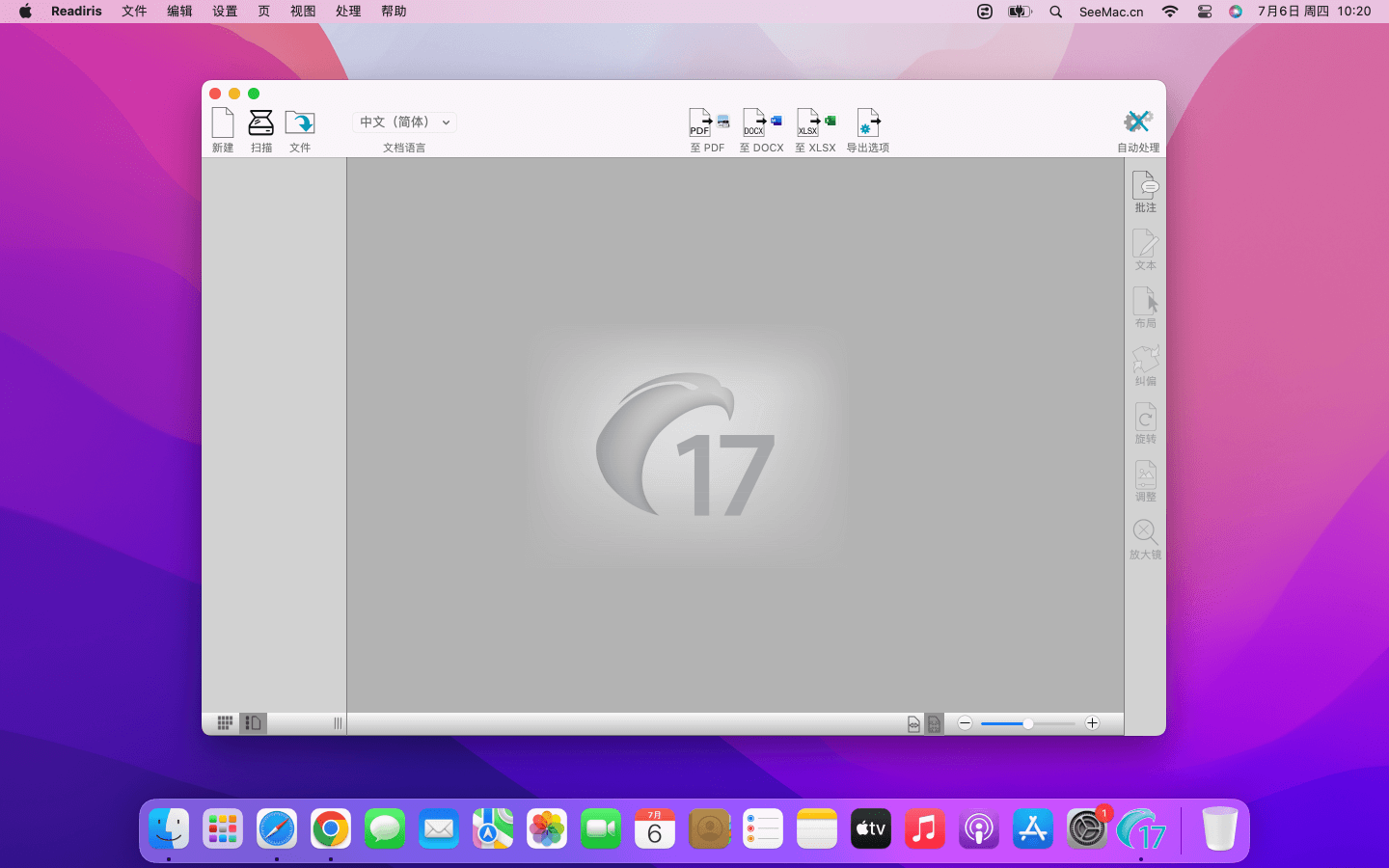Screen dimensions: 1389x868
Task: Click the 自动处理 auto-process icon
Action: pos(1138,122)
